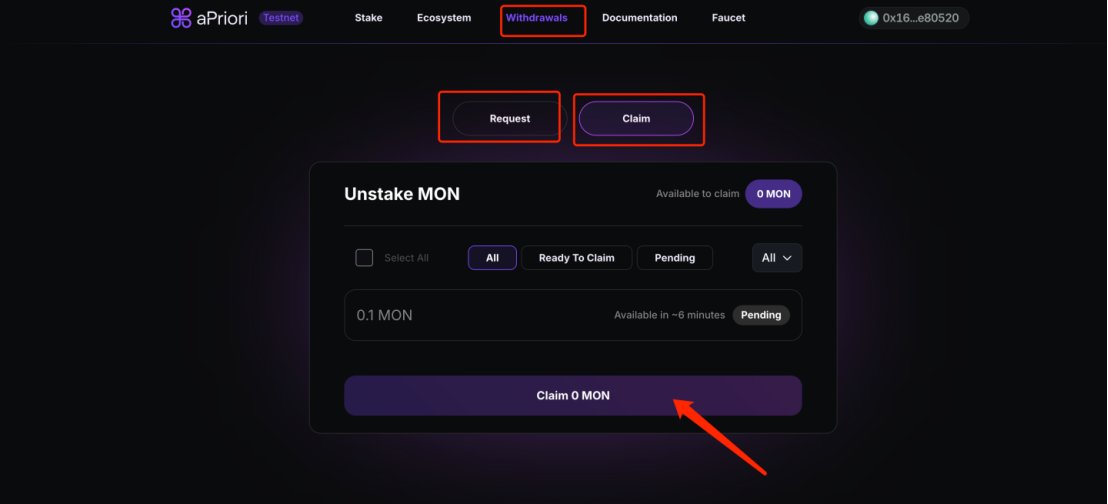
Task: Click the chevron arrow in All dropdown
Action: pyautogui.click(x=787, y=258)
